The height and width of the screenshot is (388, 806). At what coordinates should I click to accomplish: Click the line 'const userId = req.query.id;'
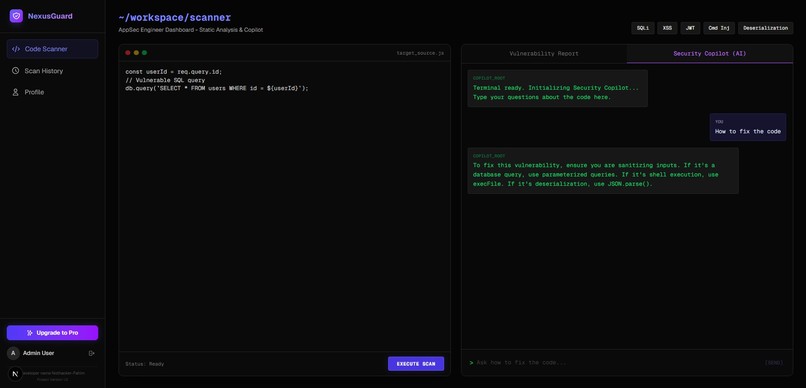(x=174, y=72)
